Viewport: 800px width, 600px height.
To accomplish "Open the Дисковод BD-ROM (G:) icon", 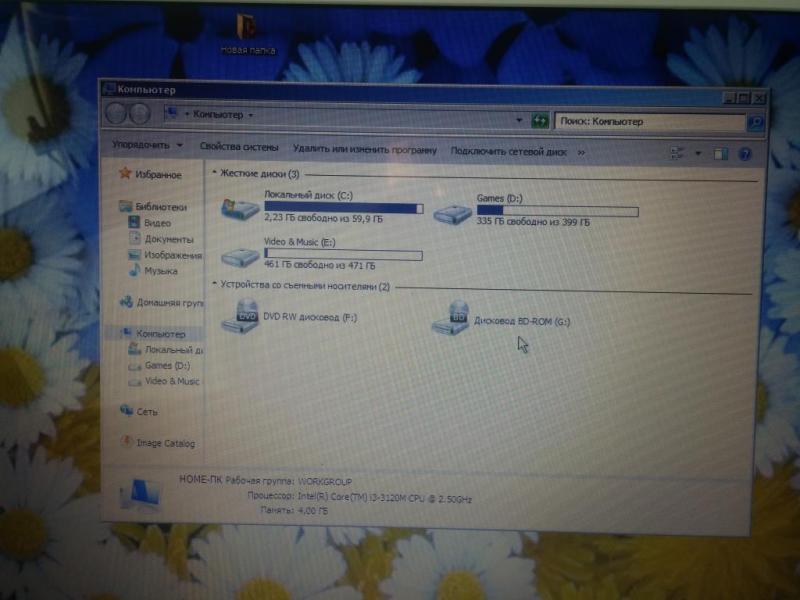I will coord(451,320).
